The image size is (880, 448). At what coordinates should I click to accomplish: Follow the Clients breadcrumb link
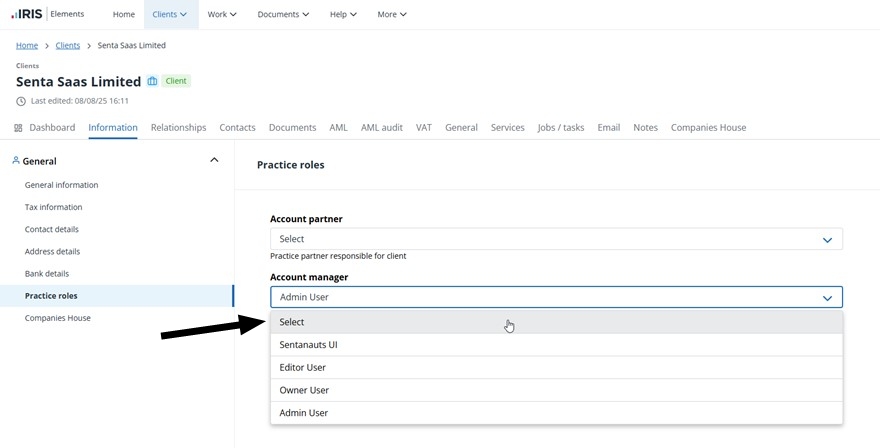tap(68, 45)
